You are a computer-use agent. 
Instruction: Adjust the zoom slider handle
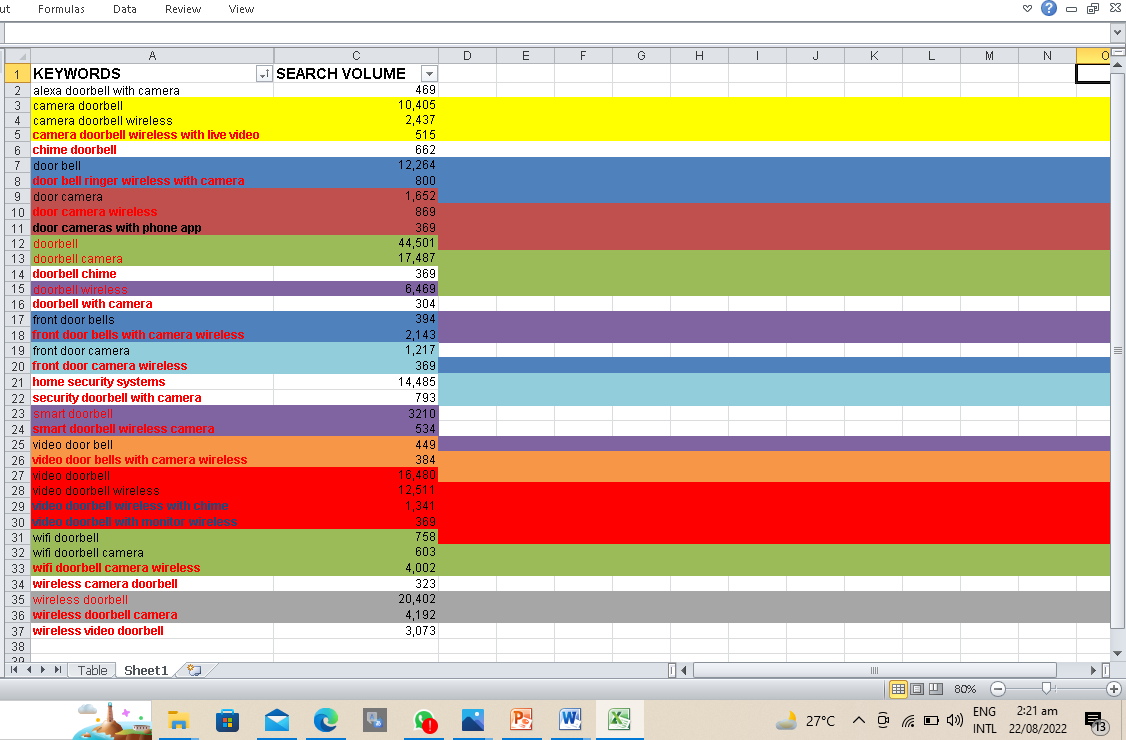point(1046,688)
